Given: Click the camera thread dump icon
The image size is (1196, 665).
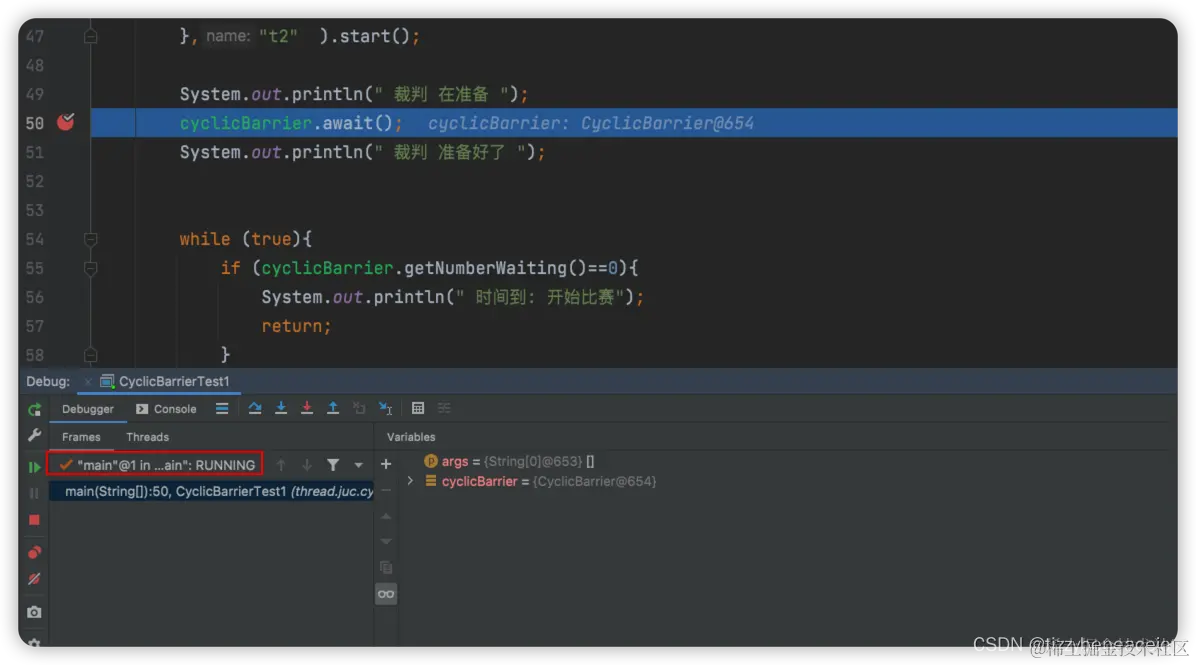Looking at the screenshot, I should coord(34,612).
